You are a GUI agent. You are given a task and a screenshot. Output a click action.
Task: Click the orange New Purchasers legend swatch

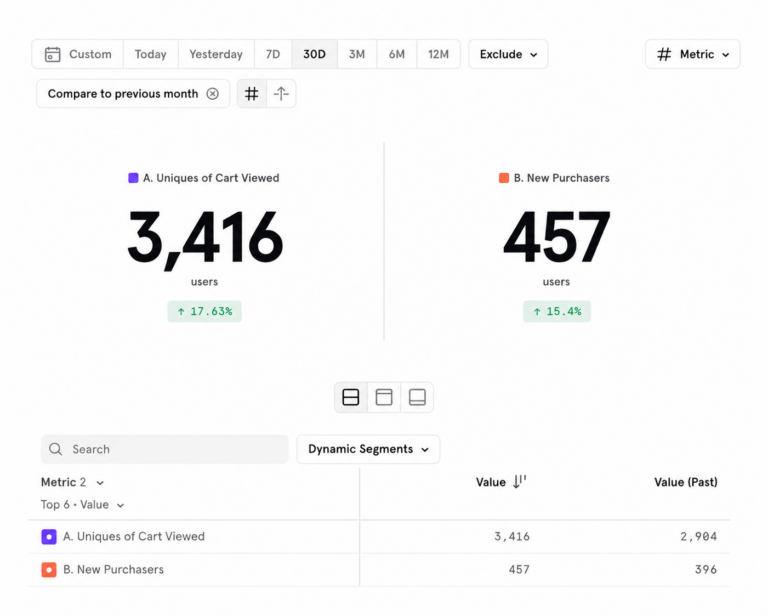[504, 178]
